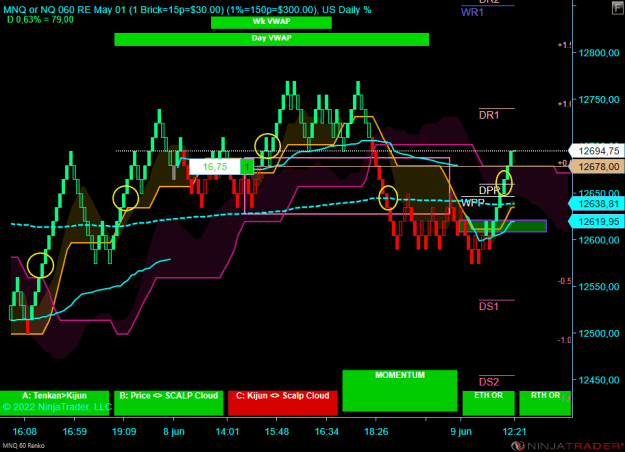Click the DR1 pivot level label
Screen dimensions: 625x452
(489, 115)
